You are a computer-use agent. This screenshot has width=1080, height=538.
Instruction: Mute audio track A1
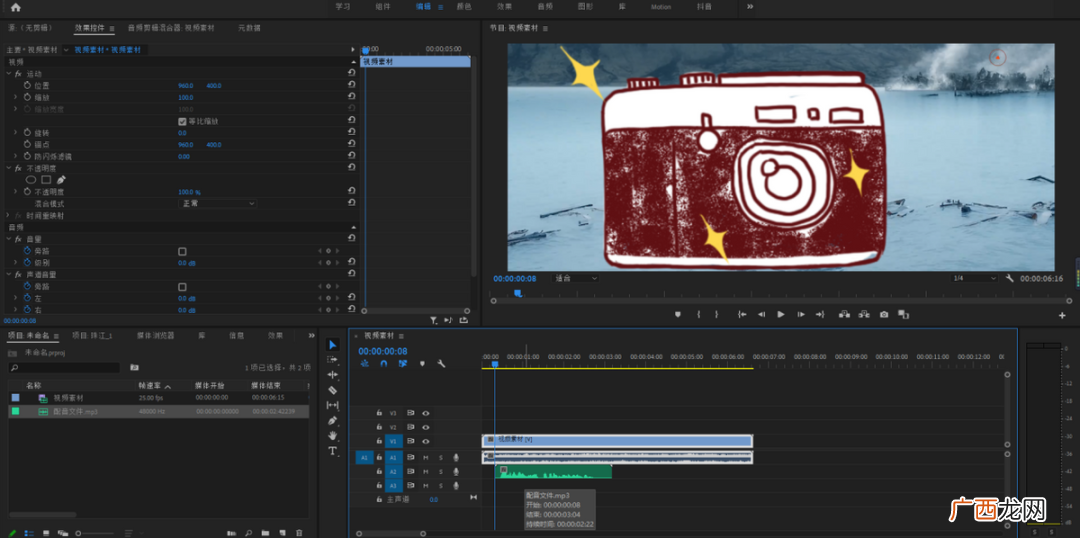(x=426, y=457)
